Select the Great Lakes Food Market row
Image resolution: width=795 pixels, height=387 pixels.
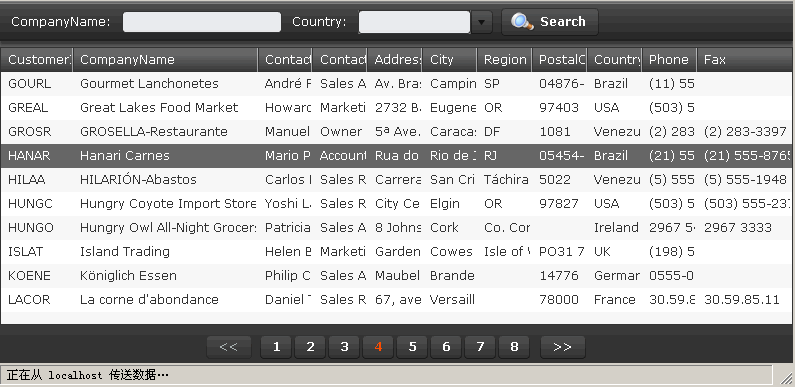(x=397, y=108)
